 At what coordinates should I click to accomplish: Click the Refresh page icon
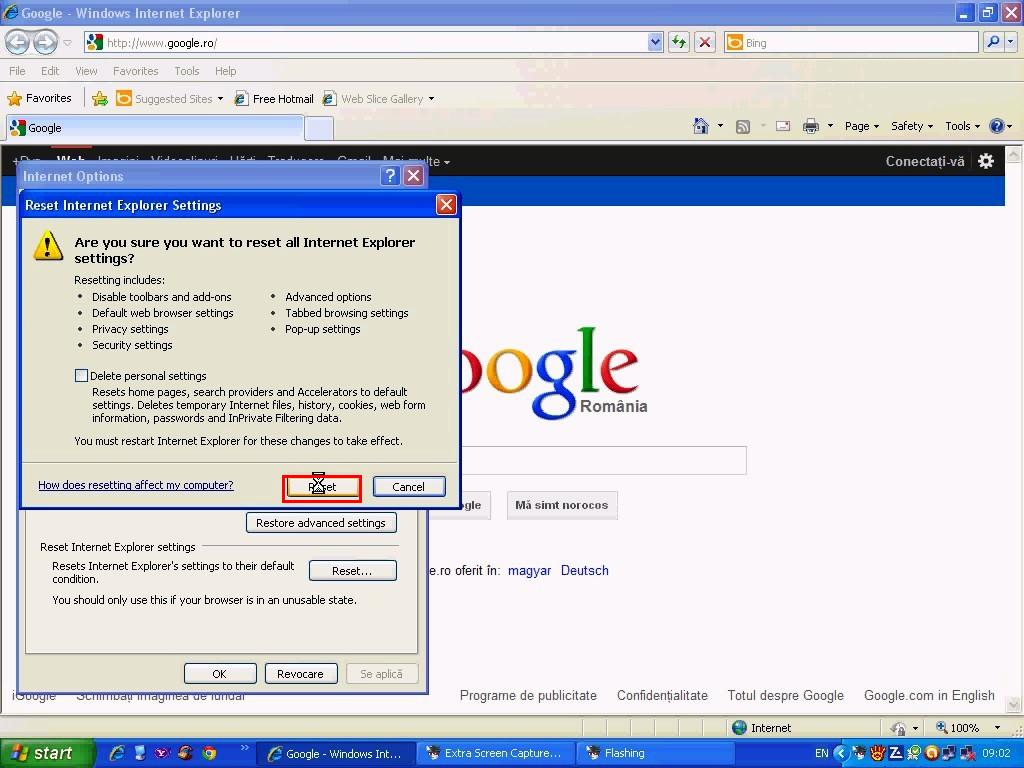coord(679,42)
